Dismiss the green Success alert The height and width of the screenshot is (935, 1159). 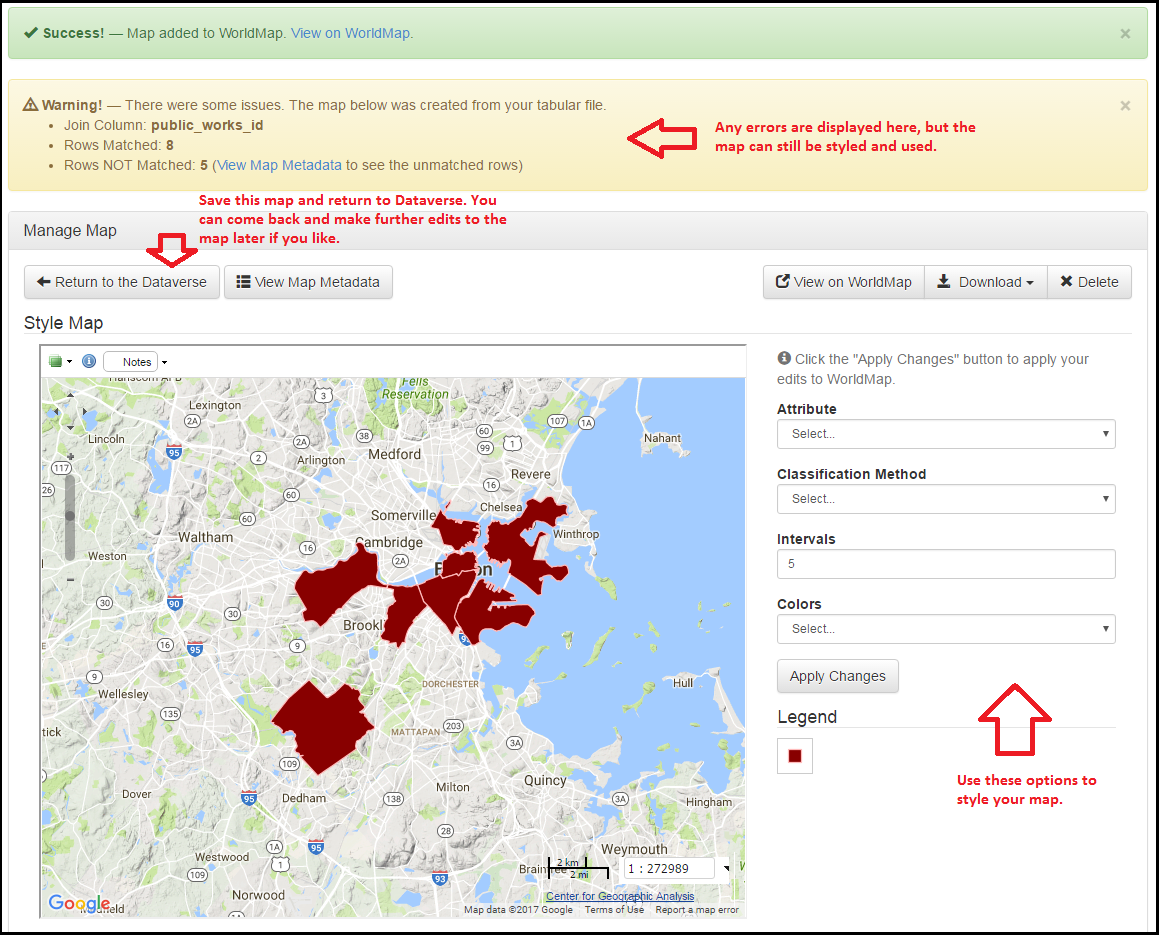[x=1125, y=33]
